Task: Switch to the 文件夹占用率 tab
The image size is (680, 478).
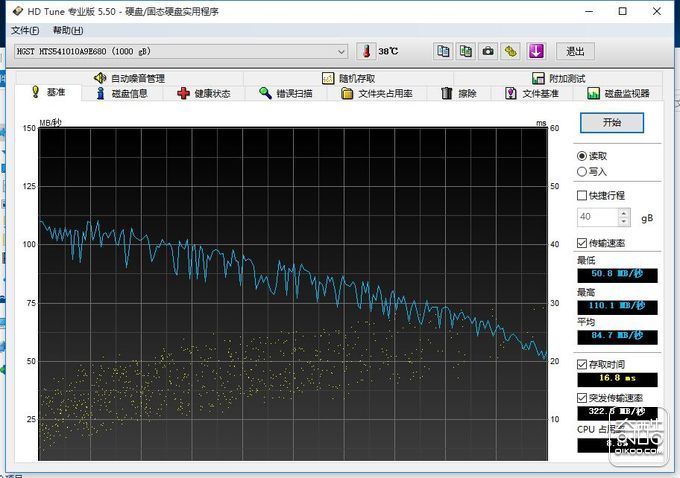Action: 376,93
